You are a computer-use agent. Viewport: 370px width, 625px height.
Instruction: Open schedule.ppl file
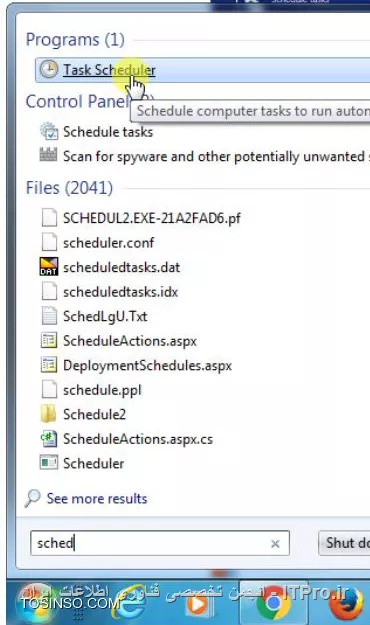pos(102,391)
